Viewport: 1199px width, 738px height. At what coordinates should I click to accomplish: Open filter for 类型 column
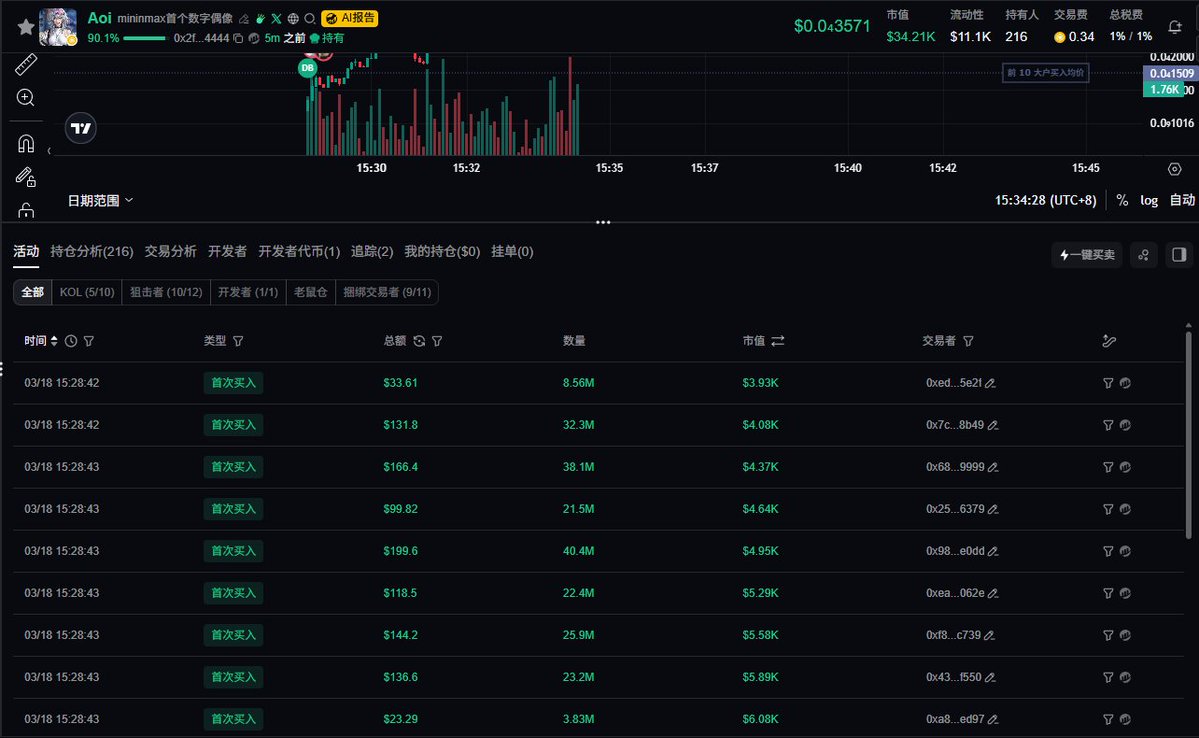point(238,341)
